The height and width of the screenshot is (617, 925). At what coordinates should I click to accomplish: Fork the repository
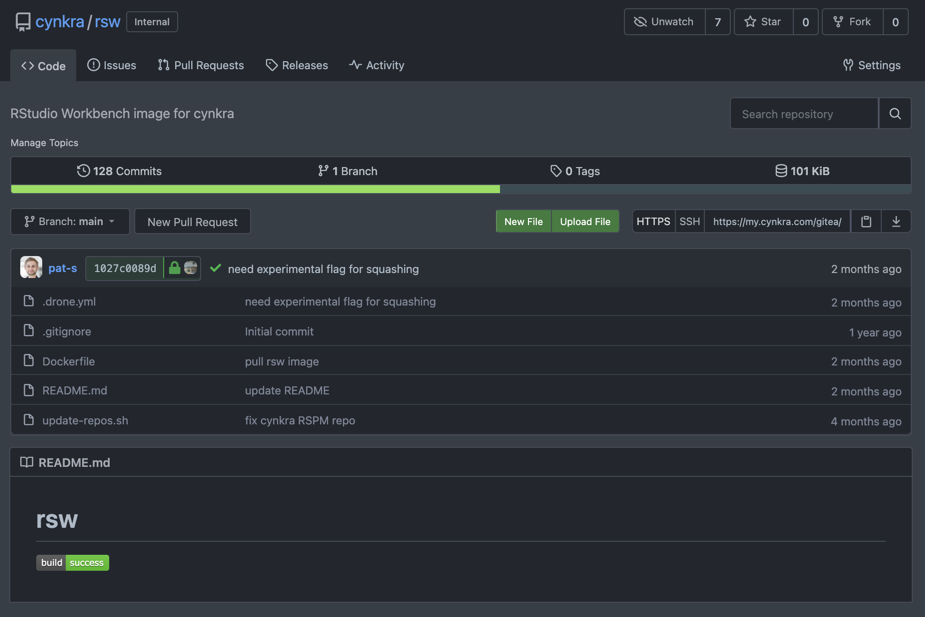(x=852, y=22)
